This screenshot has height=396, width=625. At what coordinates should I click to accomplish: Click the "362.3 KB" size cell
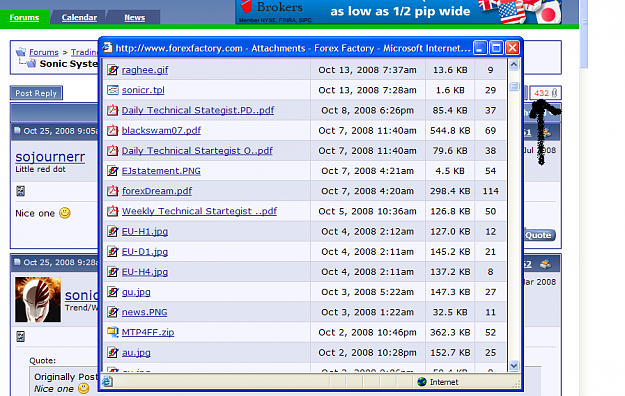point(450,332)
